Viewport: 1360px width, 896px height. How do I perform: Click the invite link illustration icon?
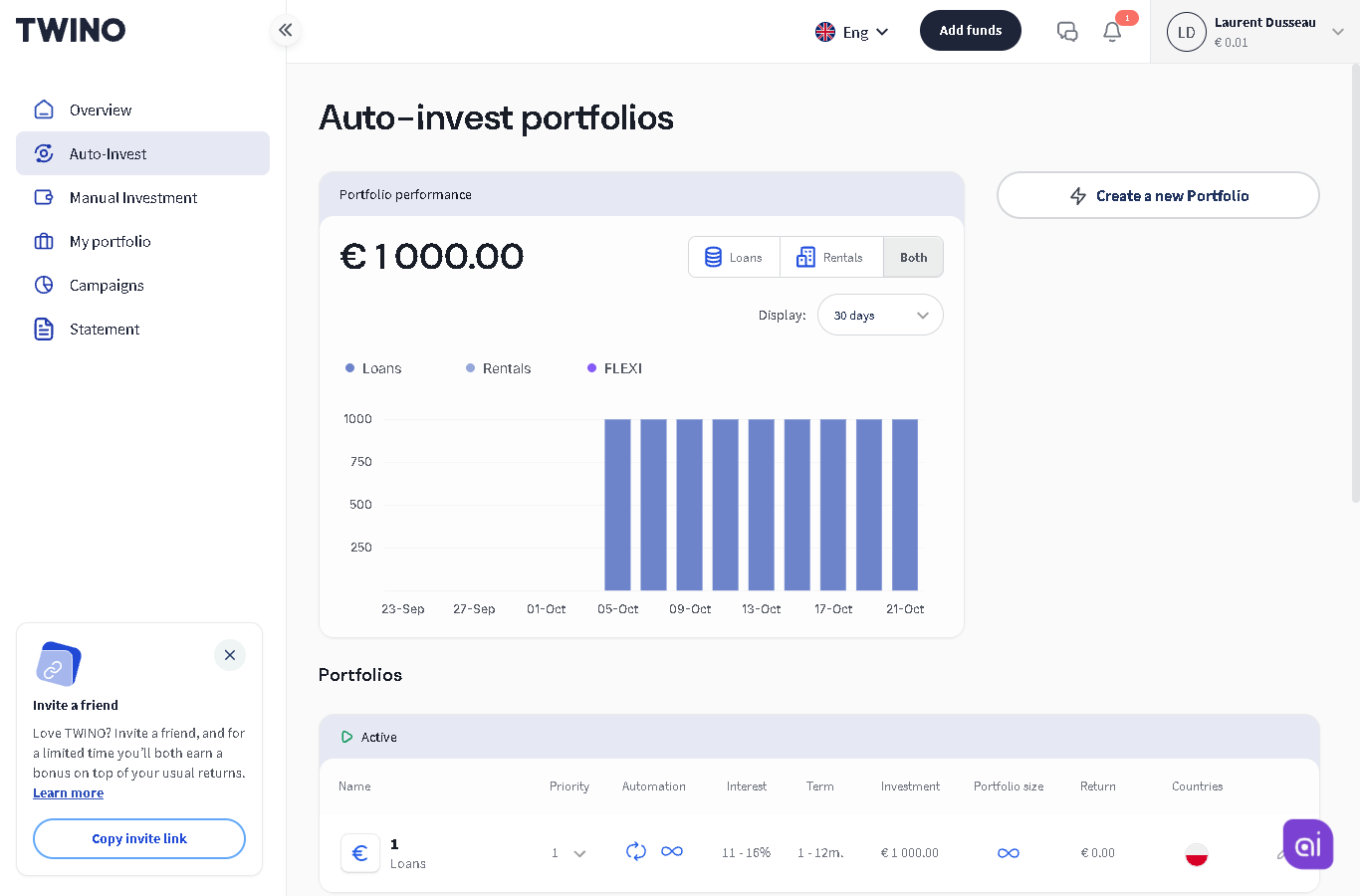pyautogui.click(x=58, y=664)
